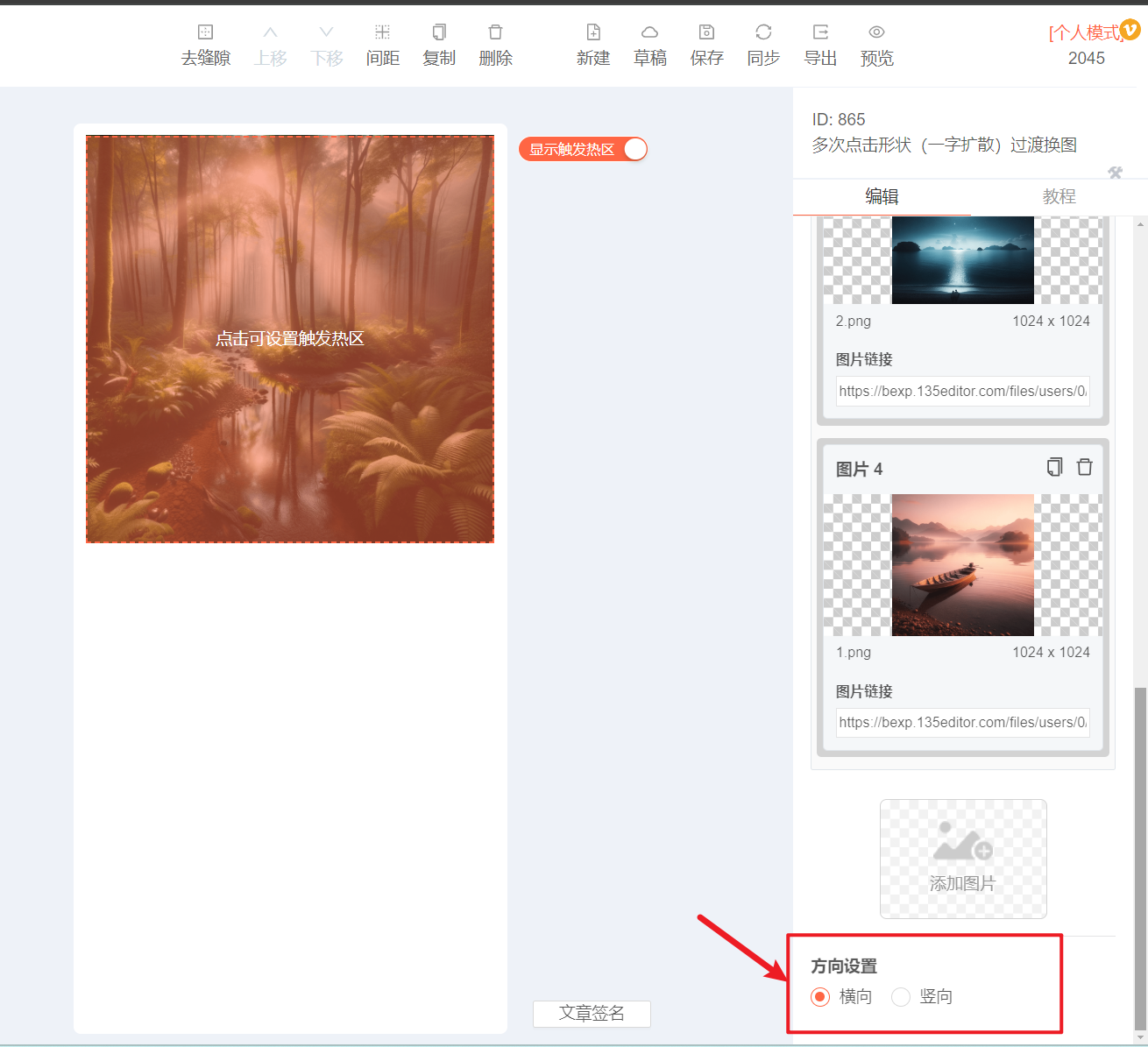Select the 竖向 direction radio button
Viewport: 1148px width, 1047px height.
point(901,997)
